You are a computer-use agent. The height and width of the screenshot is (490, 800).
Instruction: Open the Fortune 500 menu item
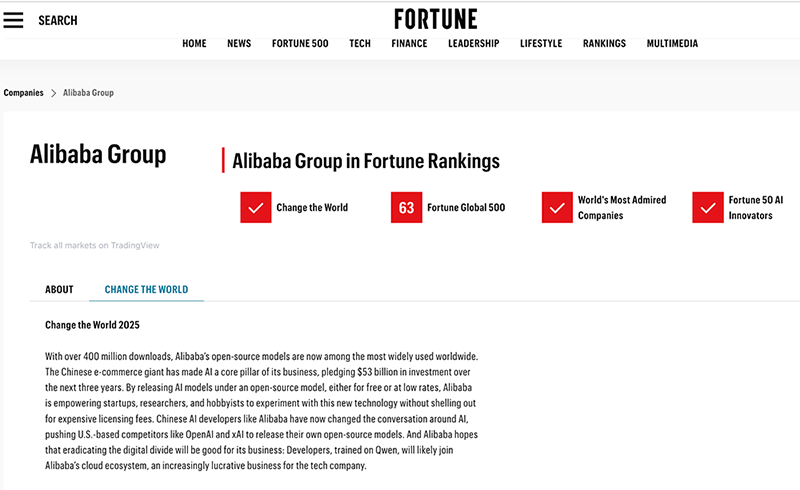click(x=300, y=44)
